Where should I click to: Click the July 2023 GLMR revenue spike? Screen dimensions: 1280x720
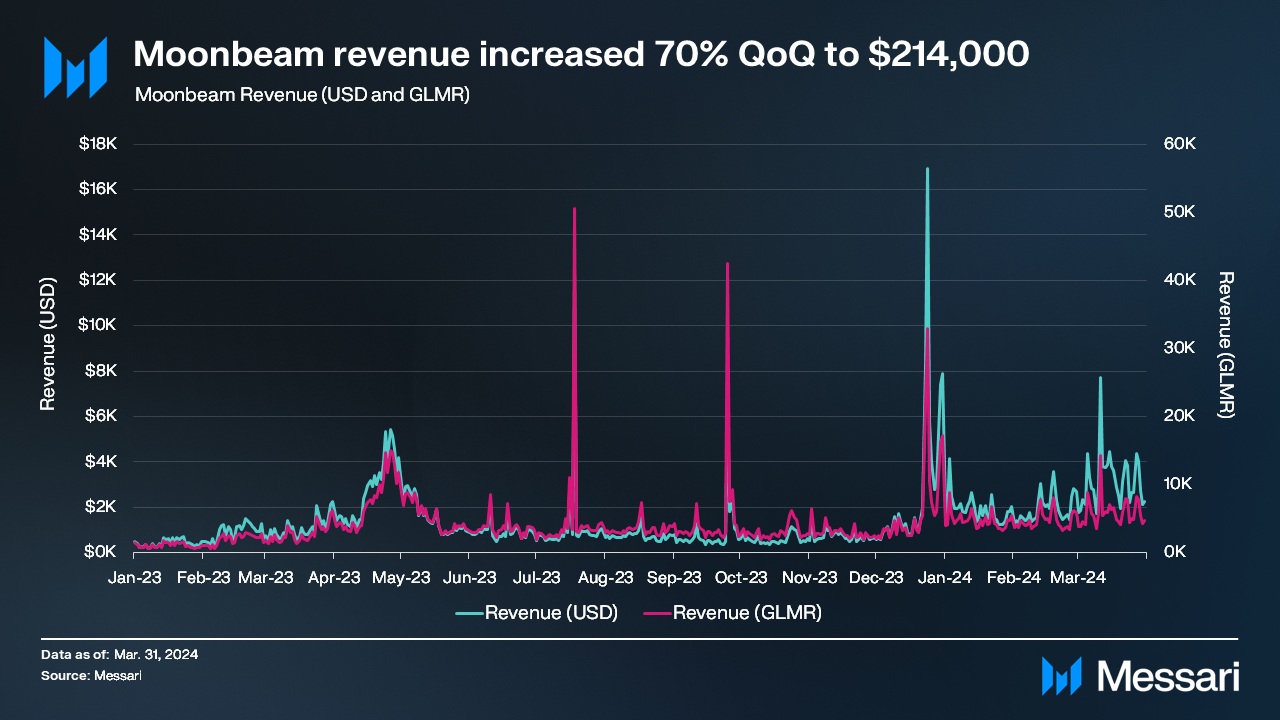point(574,209)
